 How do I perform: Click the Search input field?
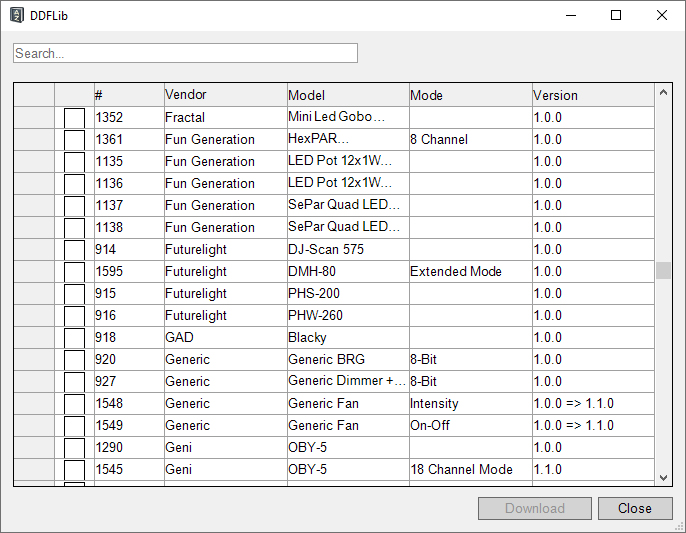pyautogui.click(x=185, y=53)
